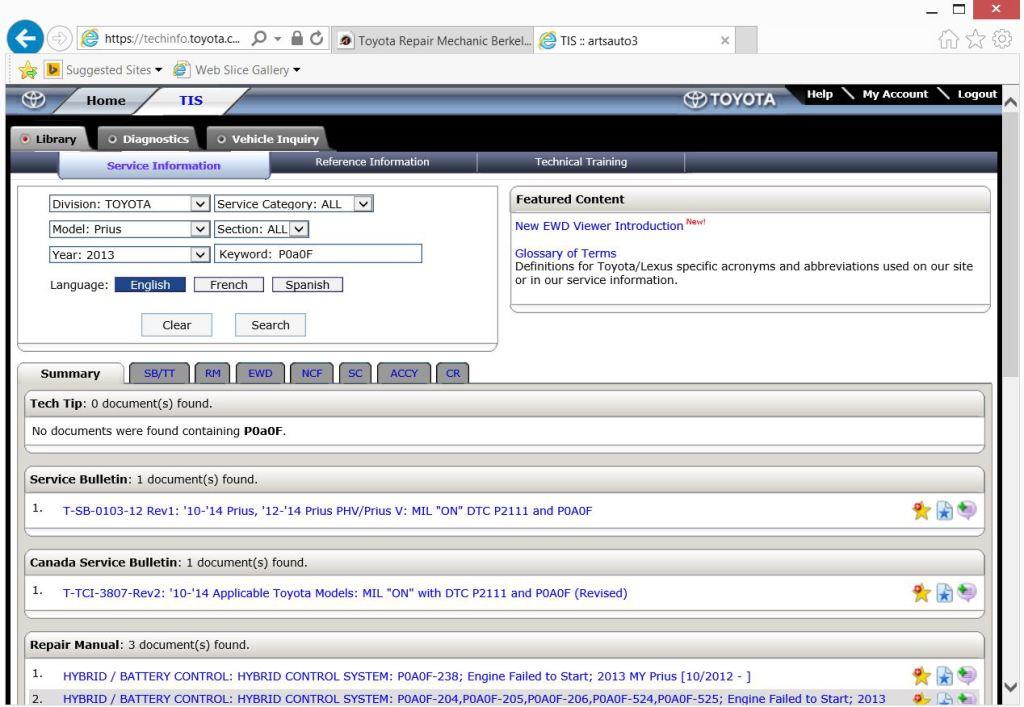
Task: Open the Service Category: ALL dropdown
Action: [293, 204]
